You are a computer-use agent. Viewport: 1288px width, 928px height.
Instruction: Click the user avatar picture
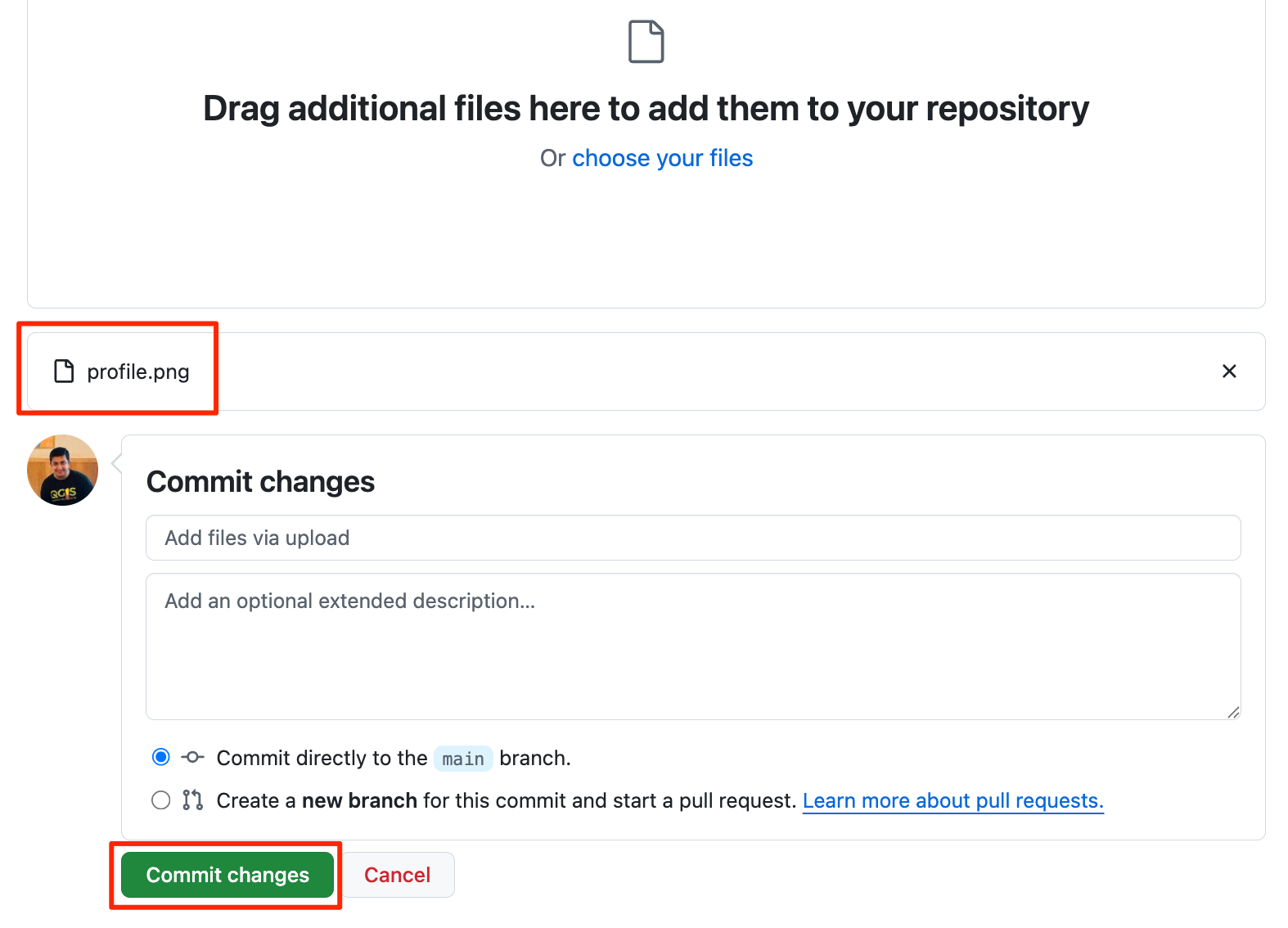coord(63,471)
